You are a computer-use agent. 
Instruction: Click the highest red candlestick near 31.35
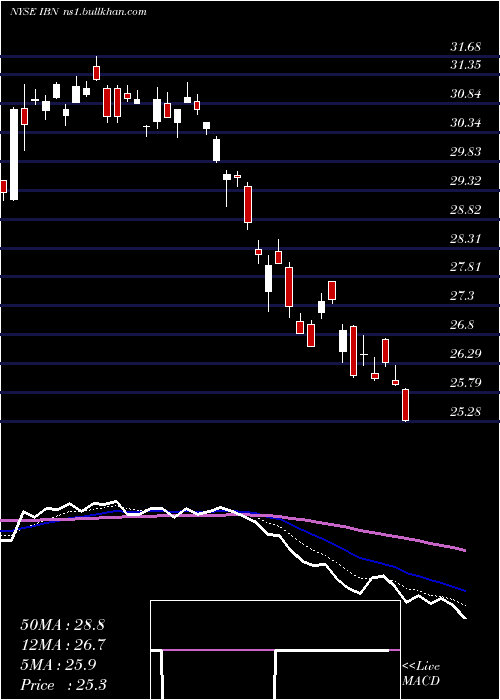coord(96,72)
